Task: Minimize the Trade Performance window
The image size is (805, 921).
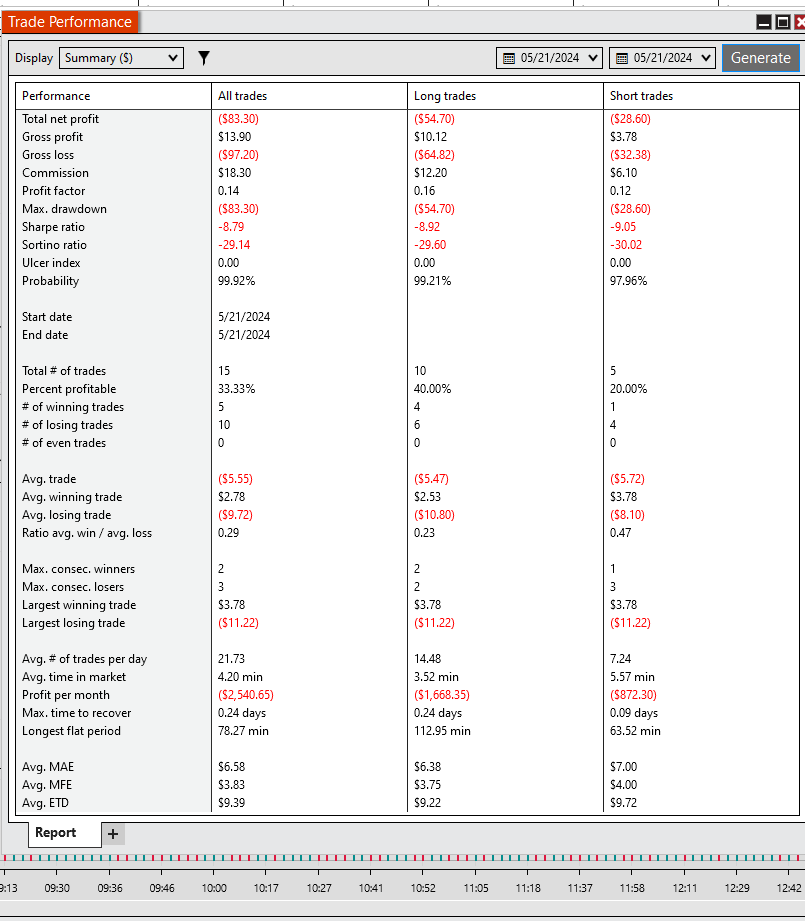Action: click(763, 22)
